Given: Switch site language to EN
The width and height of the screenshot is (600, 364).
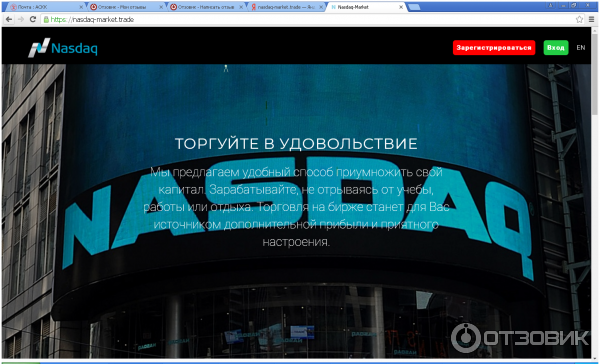Looking at the screenshot, I should [x=580, y=48].
